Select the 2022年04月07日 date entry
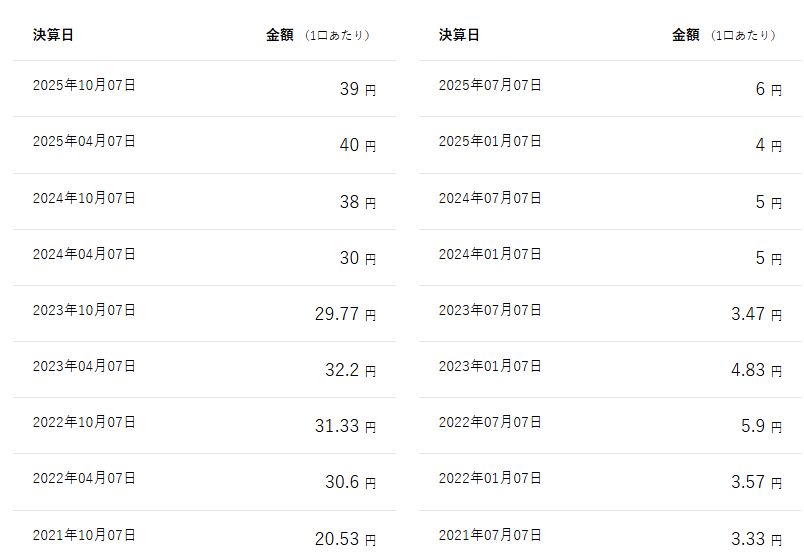804x552 pixels. (84, 479)
